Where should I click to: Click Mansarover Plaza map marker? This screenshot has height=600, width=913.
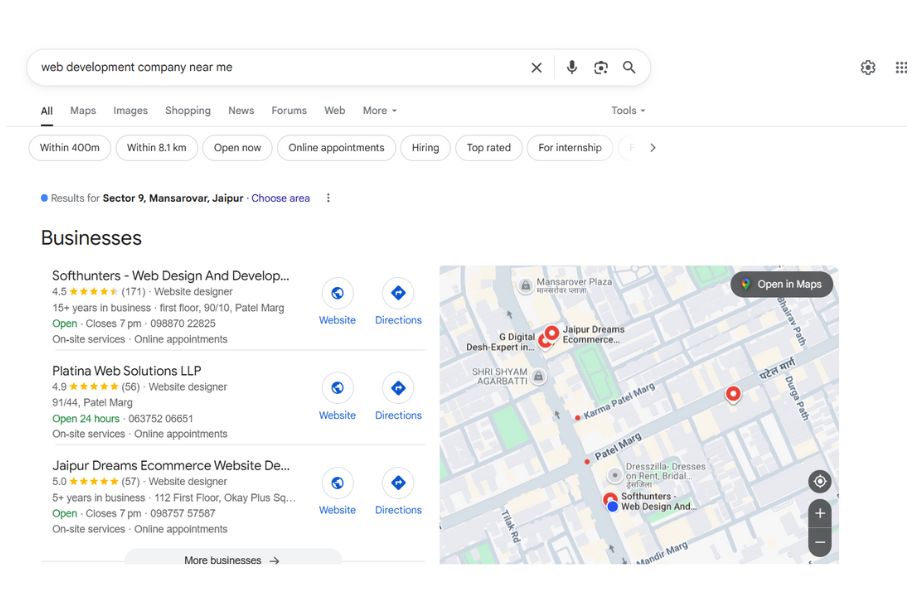click(x=525, y=285)
